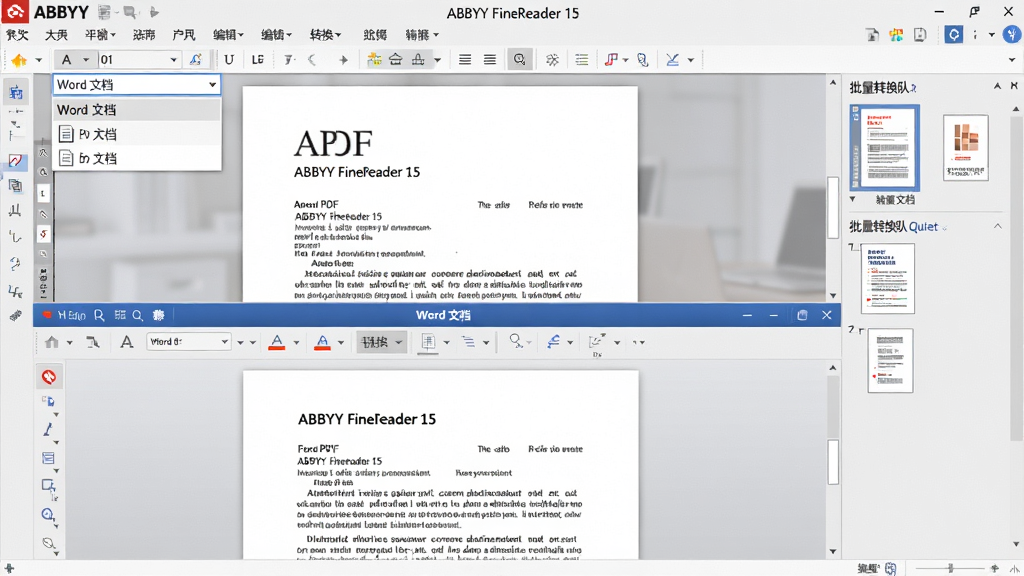The height and width of the screenshot is (576, 1024).
Task: Open the 转换 menu
Action: [x=325, y=35]
